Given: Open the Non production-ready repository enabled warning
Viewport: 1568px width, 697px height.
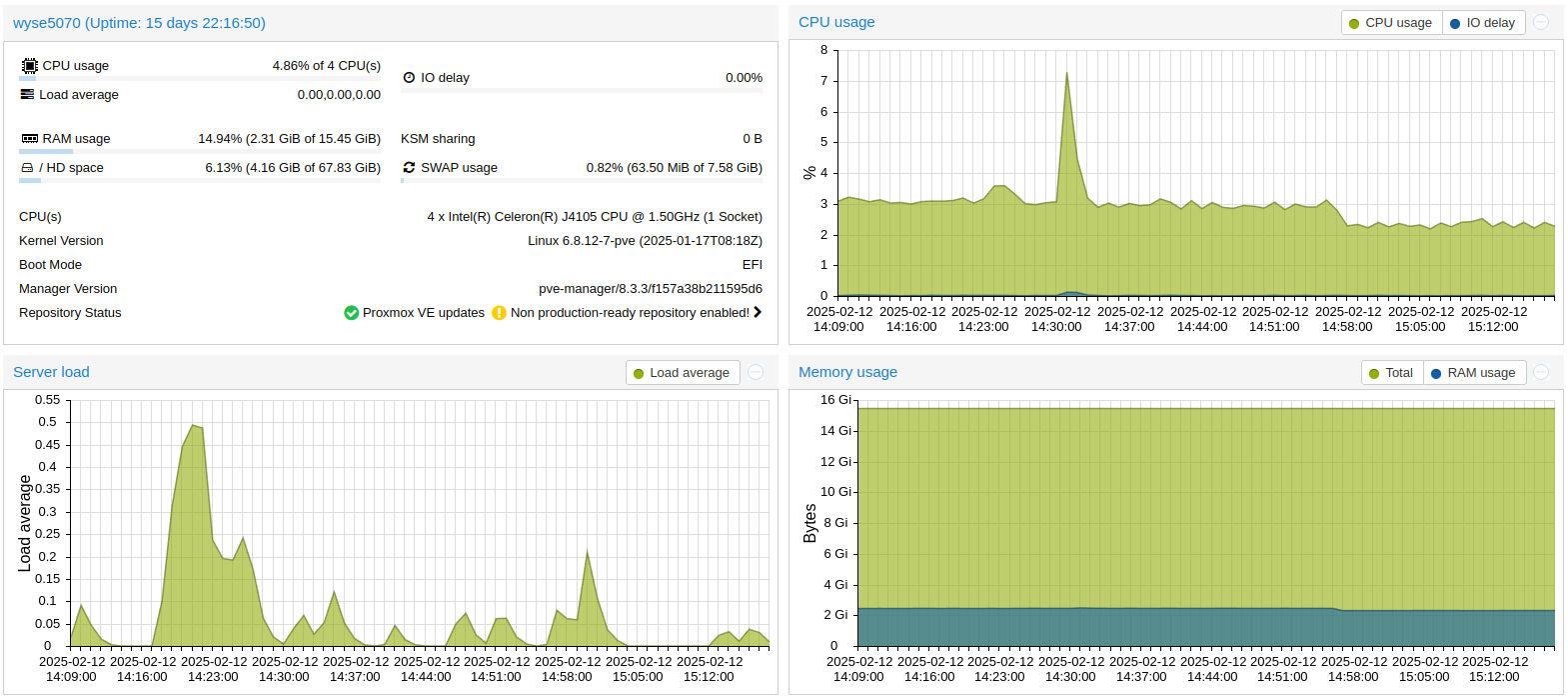Looking at the screenshot, I should pos(630,313).
